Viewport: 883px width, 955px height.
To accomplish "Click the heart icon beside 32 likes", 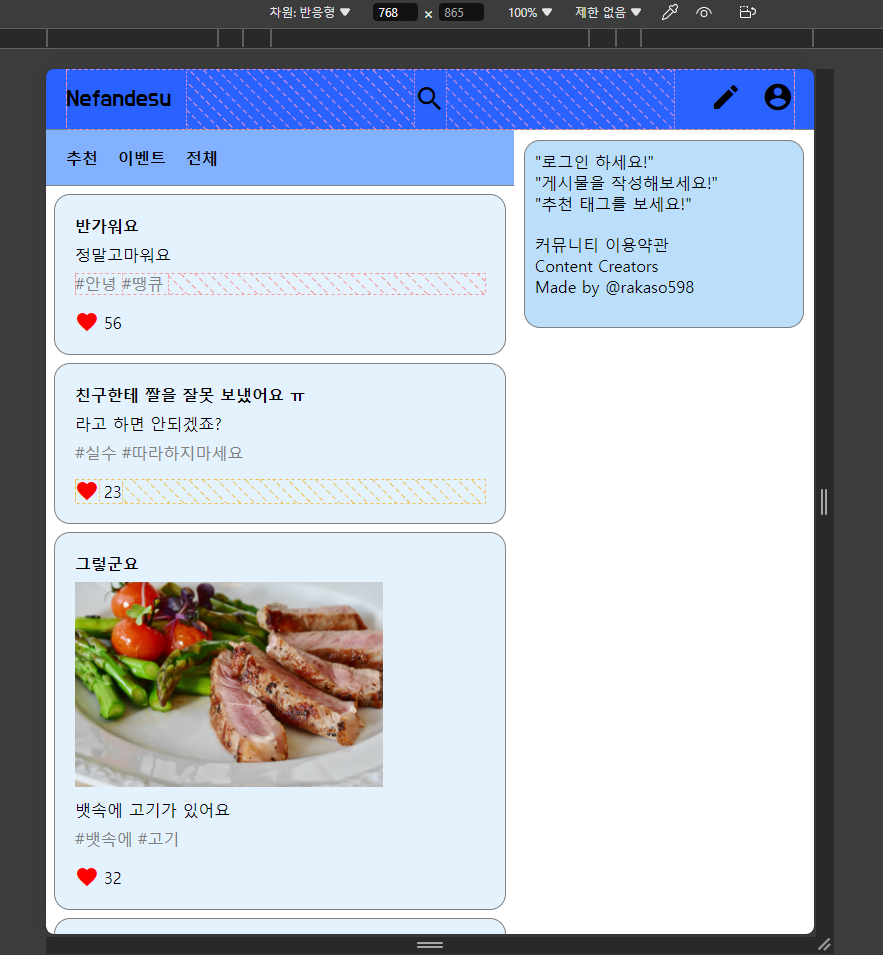I will [87, 877].
